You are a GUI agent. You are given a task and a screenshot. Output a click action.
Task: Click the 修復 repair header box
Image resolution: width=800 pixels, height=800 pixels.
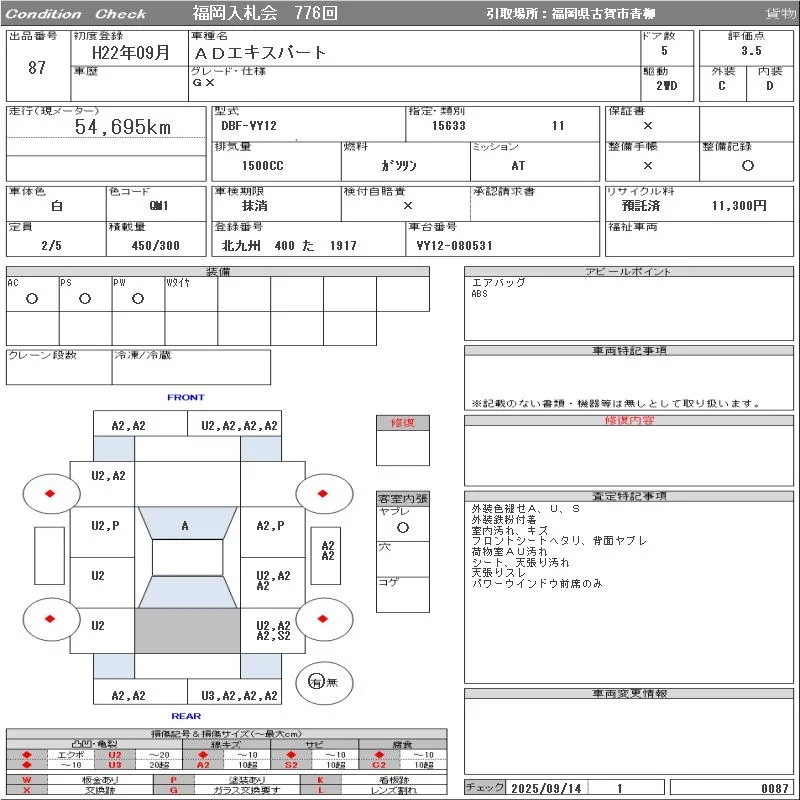[x=402, y=423]
